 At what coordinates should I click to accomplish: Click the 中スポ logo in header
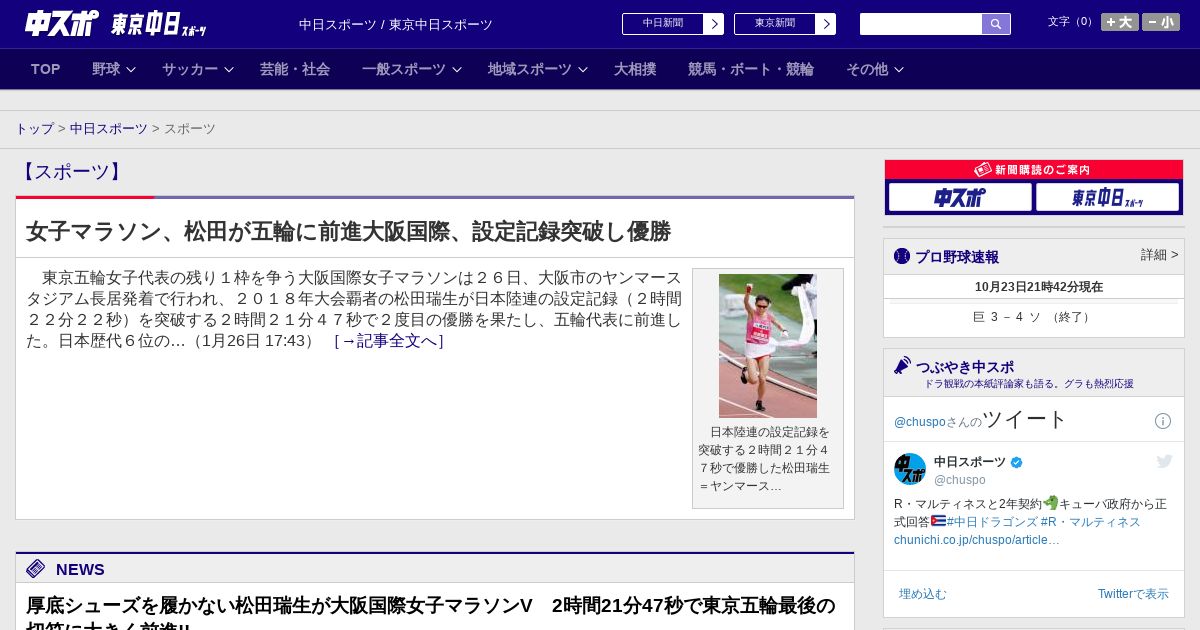pyautogui.click(x=61, y=23)
